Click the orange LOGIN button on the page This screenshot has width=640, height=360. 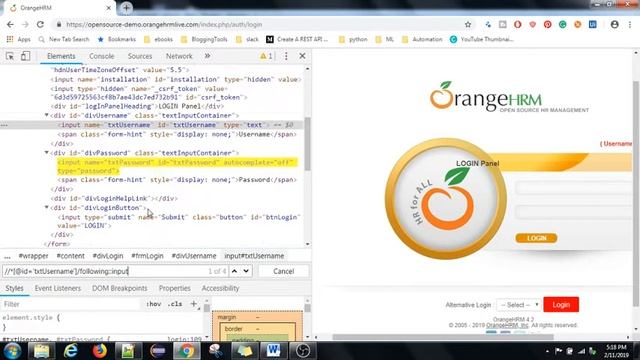pyautogui.click(x=536, y=238)
